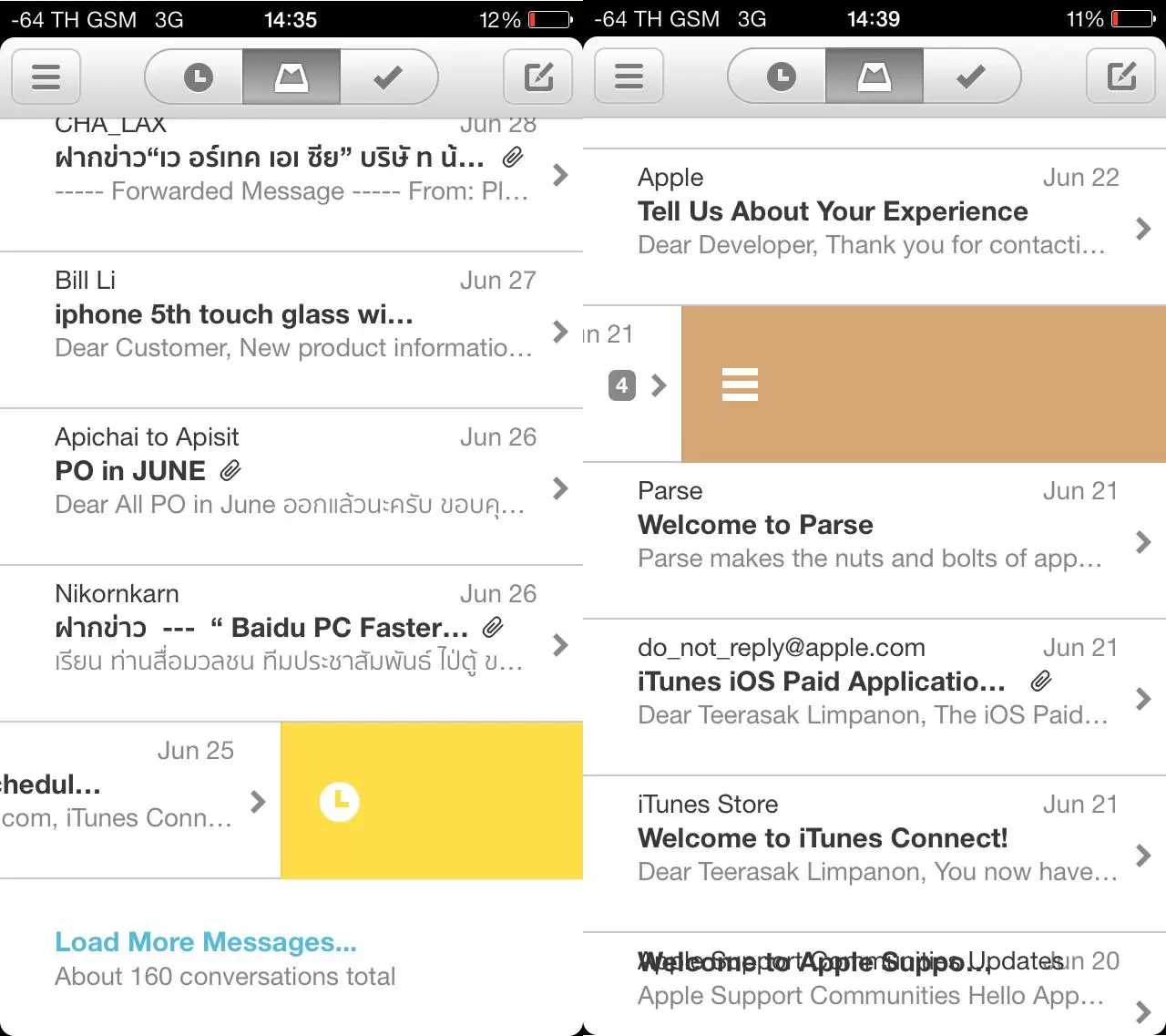This screenshot has width=1166, height=1036.
Task: Tap Jun 27 date on Bill Li message
Action: [x=497, y=280]
